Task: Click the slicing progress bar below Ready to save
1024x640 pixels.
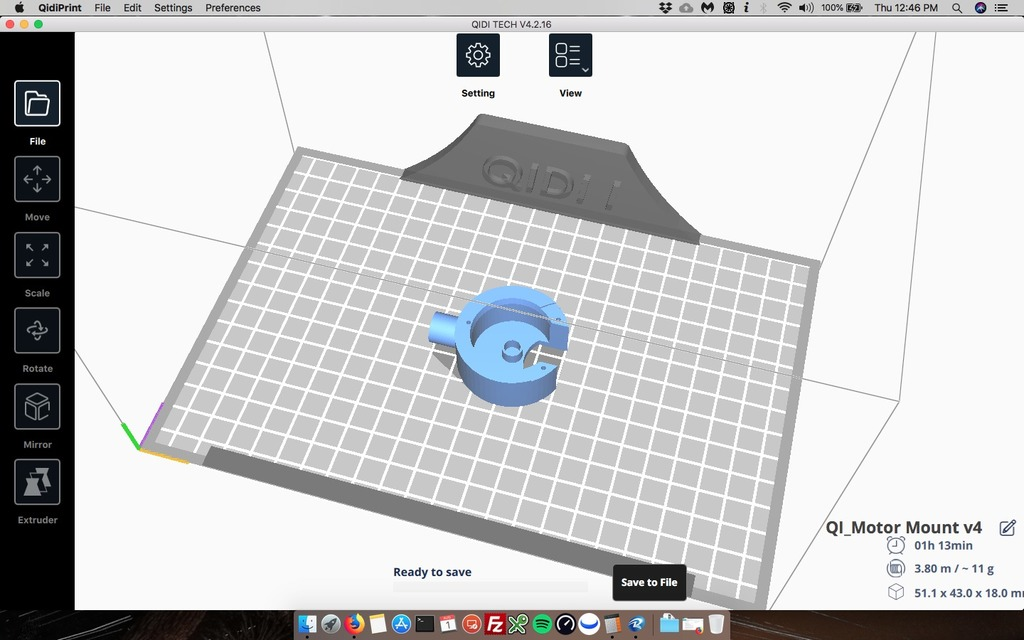Action: tap(490, 588)
